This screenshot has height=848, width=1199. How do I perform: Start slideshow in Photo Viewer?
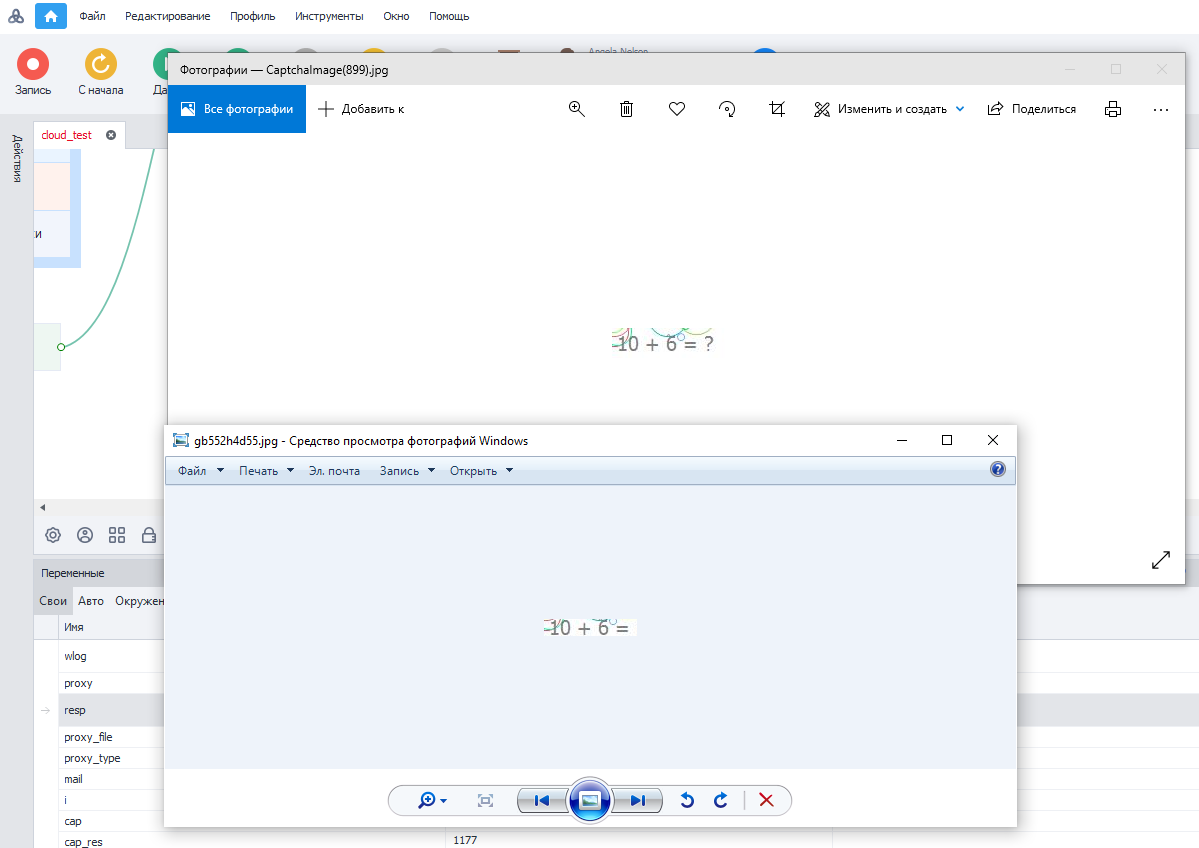(590, 801)
